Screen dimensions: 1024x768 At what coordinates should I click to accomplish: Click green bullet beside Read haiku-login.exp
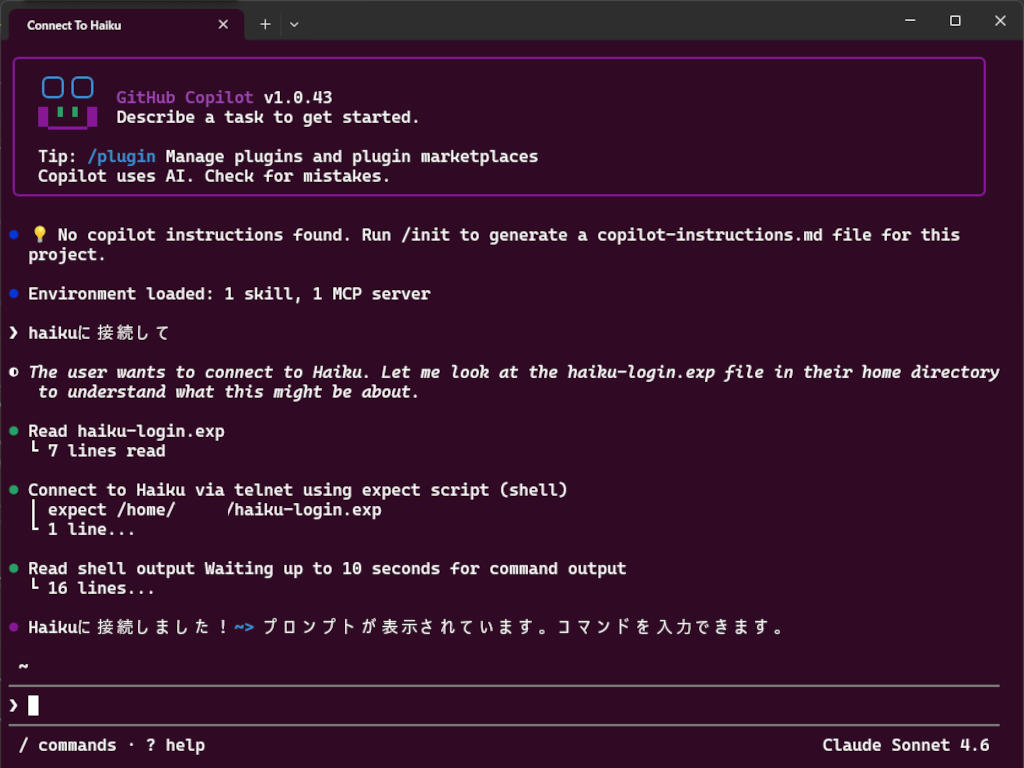[14, 431]
